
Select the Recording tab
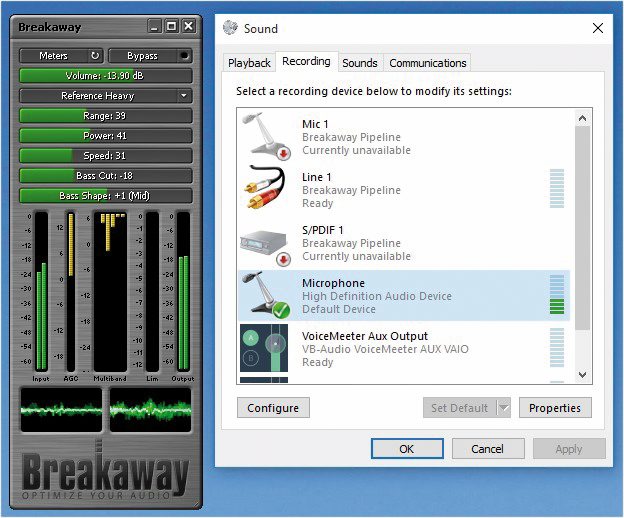click(306, 61)
